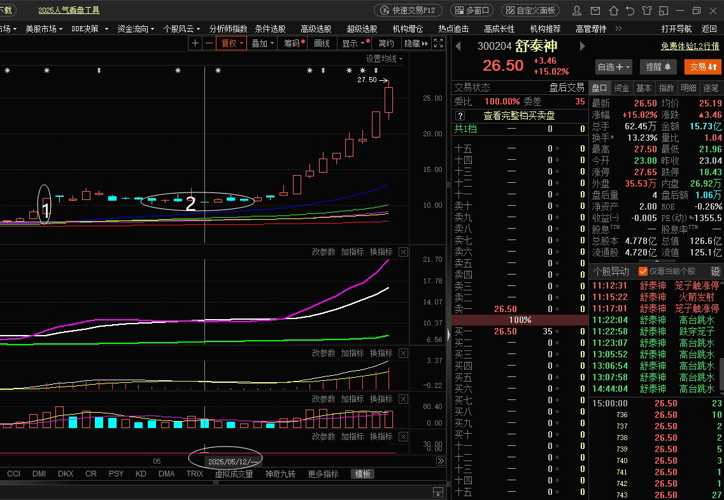
Task: Click 查看完整档买卖盘
Action: [519, 116]
